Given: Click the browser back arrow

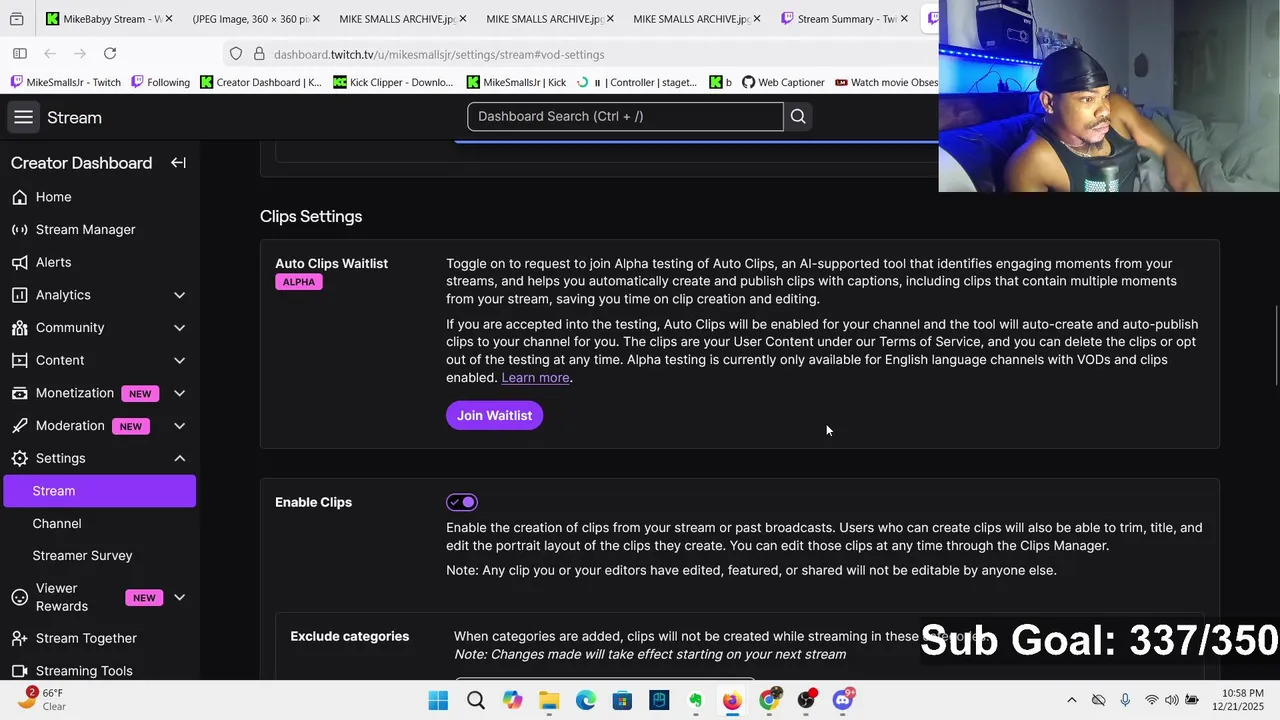Looking at the screenshot, I should 50,53.
